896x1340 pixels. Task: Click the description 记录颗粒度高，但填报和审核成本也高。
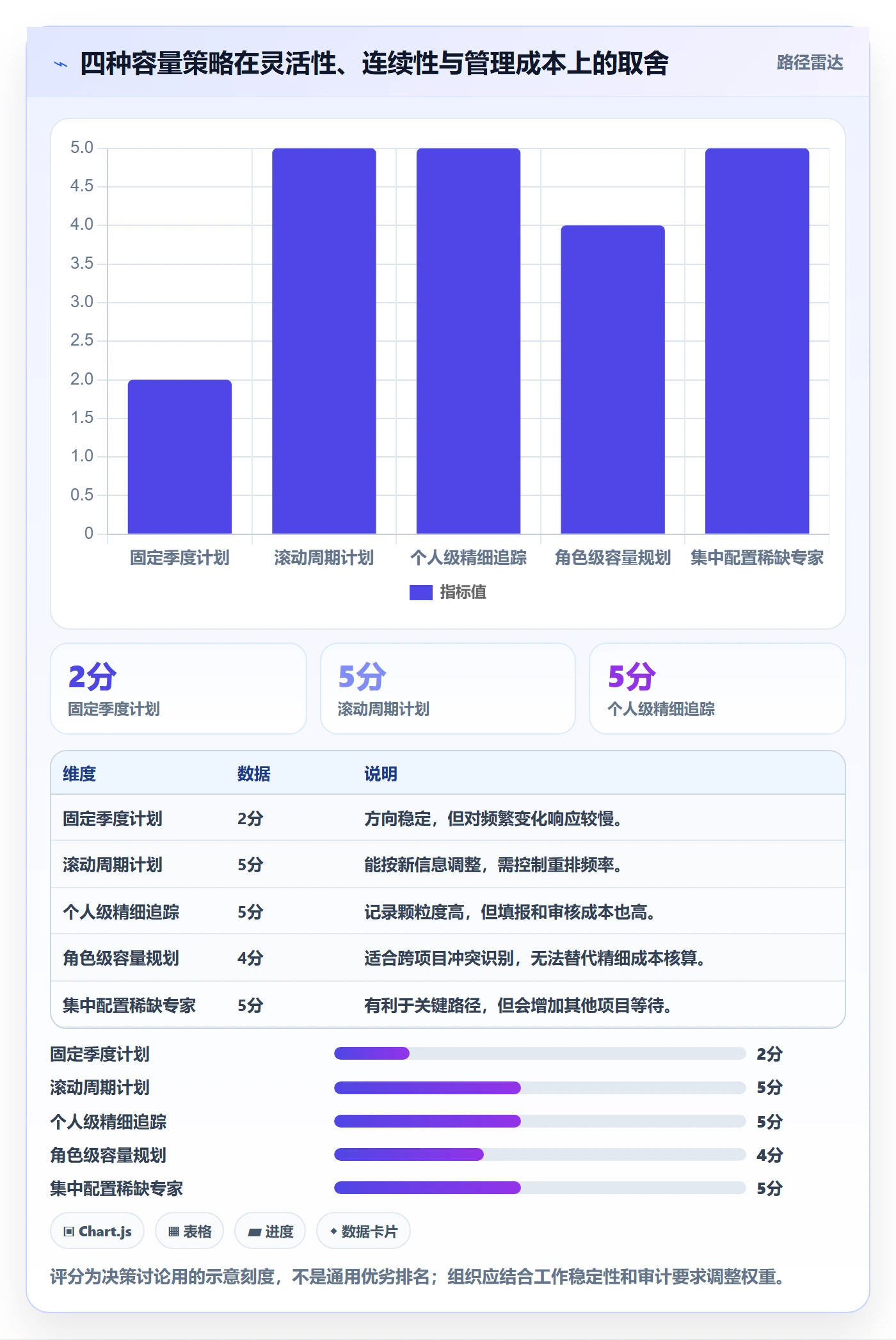(x=510, y=912)
